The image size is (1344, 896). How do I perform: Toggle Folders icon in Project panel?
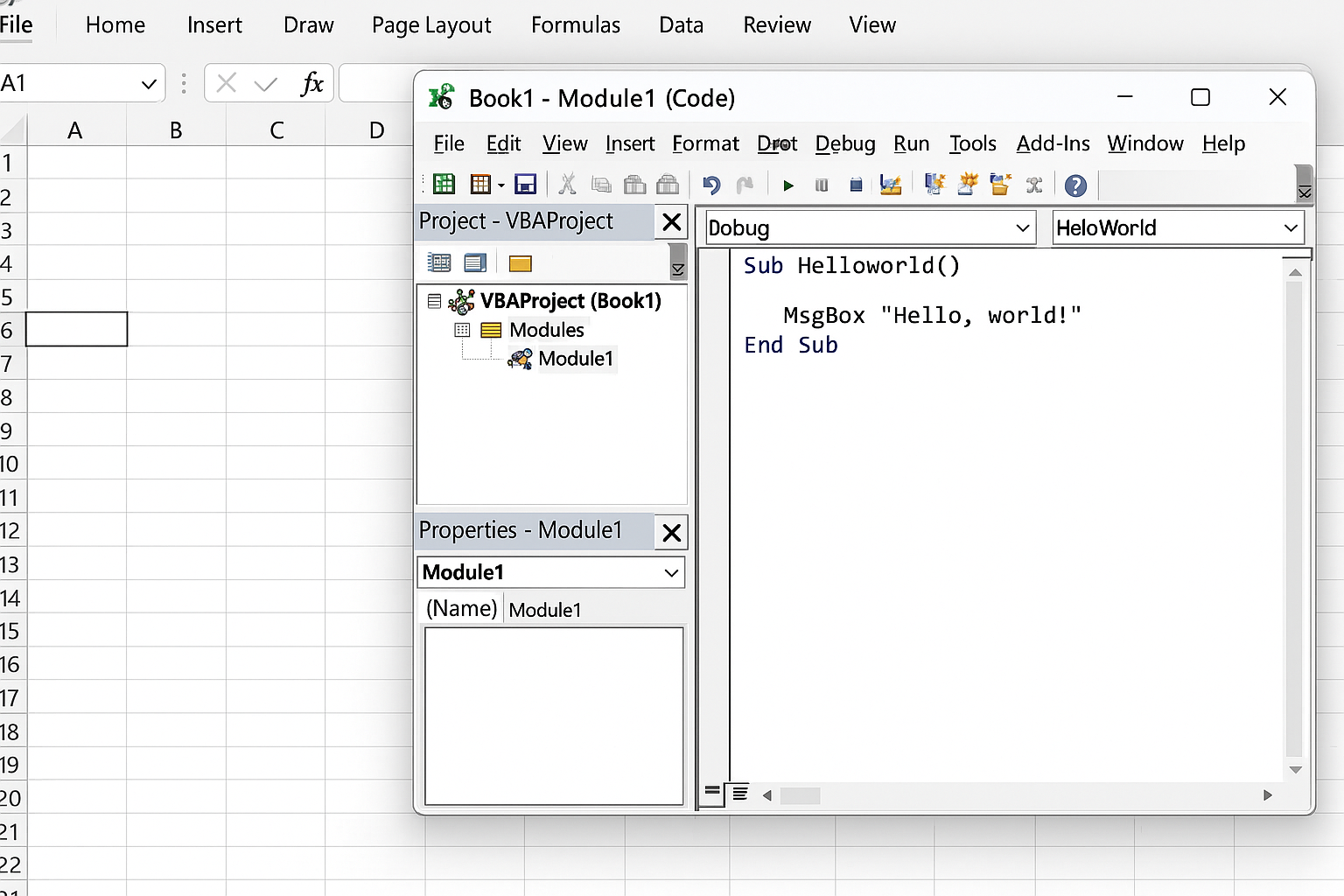[x=521, y=263]
